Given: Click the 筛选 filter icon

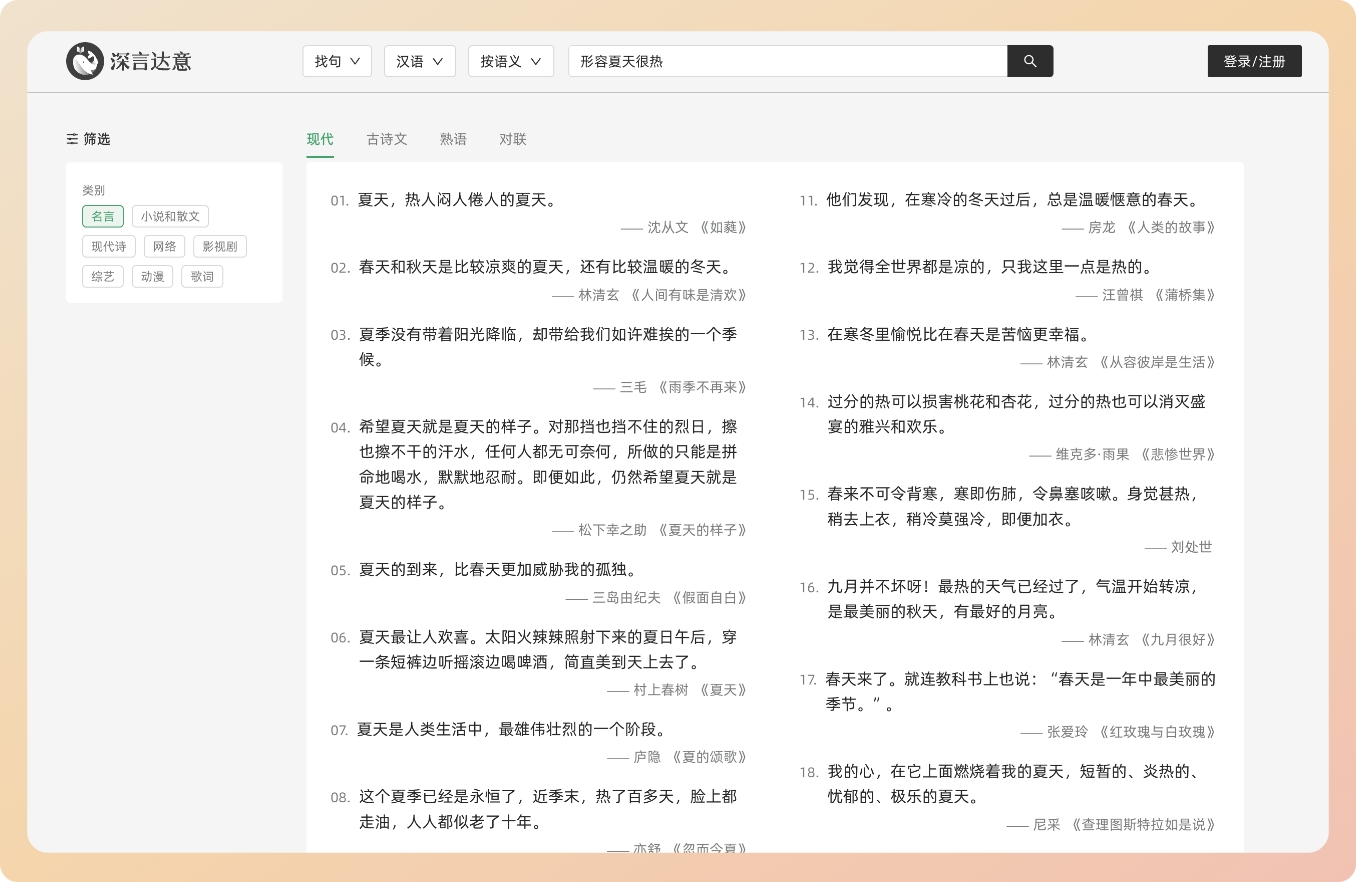Looking at the screenshot, I should pyautogui.click(x=72, y=139).
